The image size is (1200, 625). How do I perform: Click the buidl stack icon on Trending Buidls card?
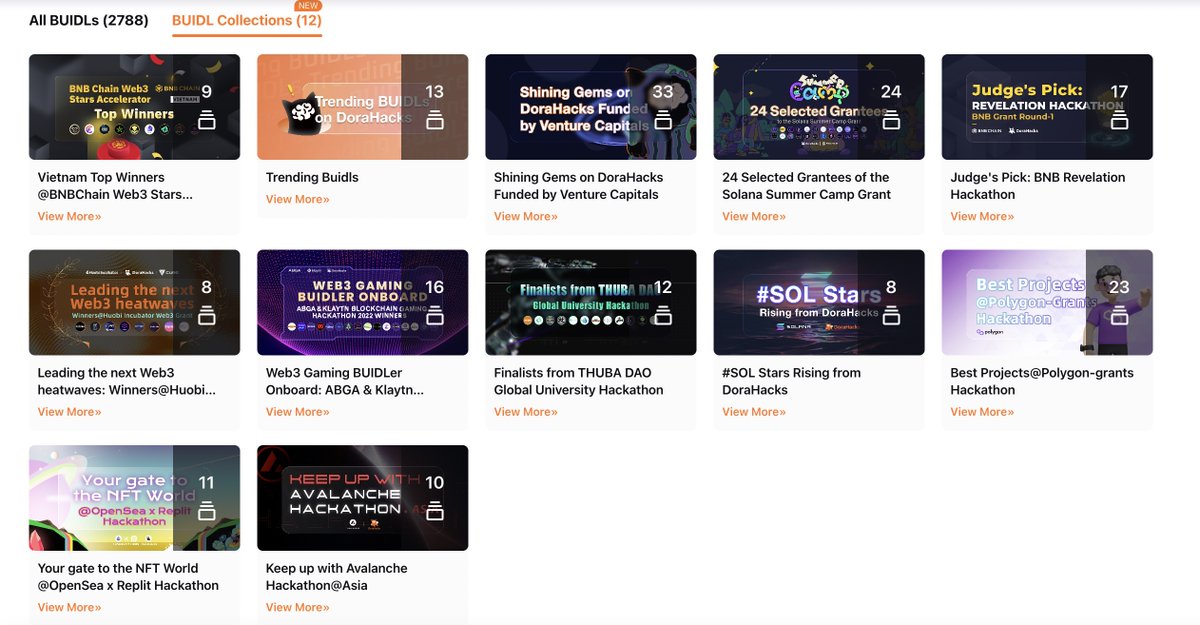click(x=434, y=119)
